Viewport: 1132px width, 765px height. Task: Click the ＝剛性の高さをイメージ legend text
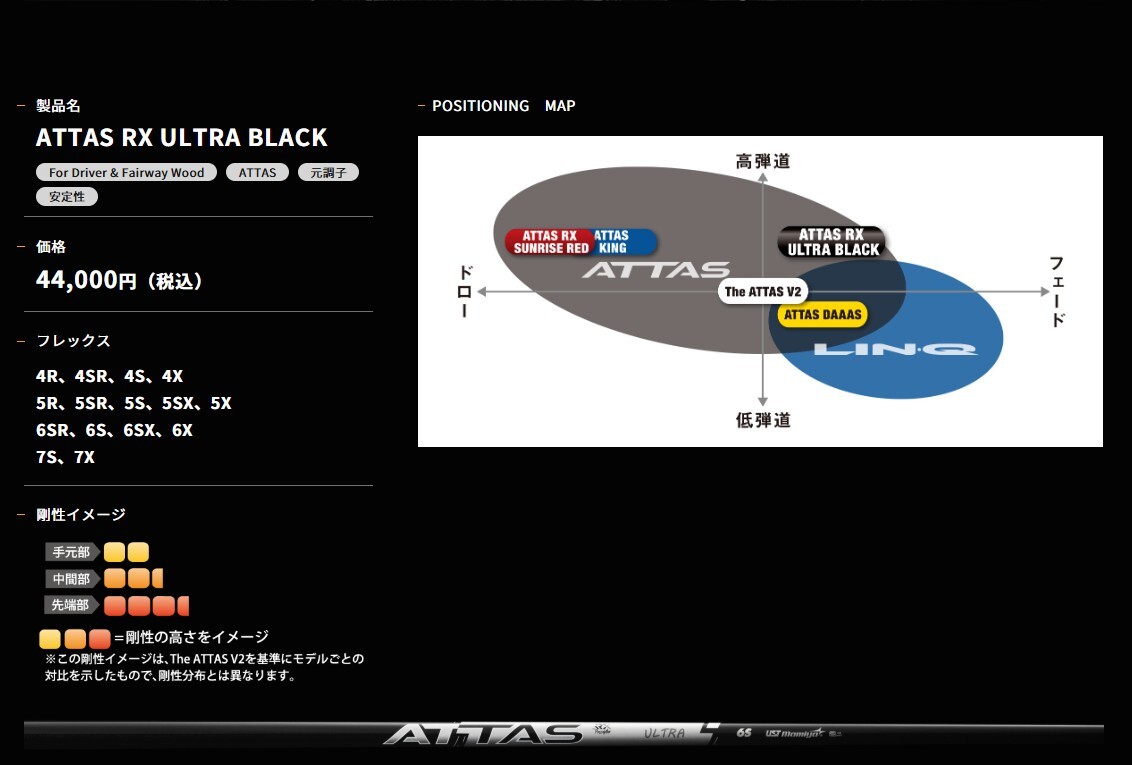tap(191, 637)
